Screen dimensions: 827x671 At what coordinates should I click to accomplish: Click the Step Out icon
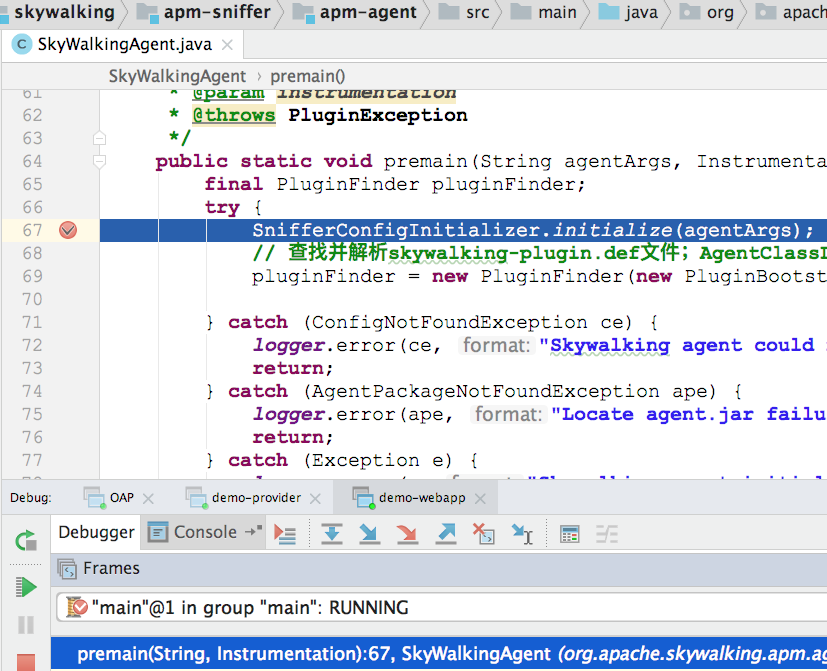point(446,534)
